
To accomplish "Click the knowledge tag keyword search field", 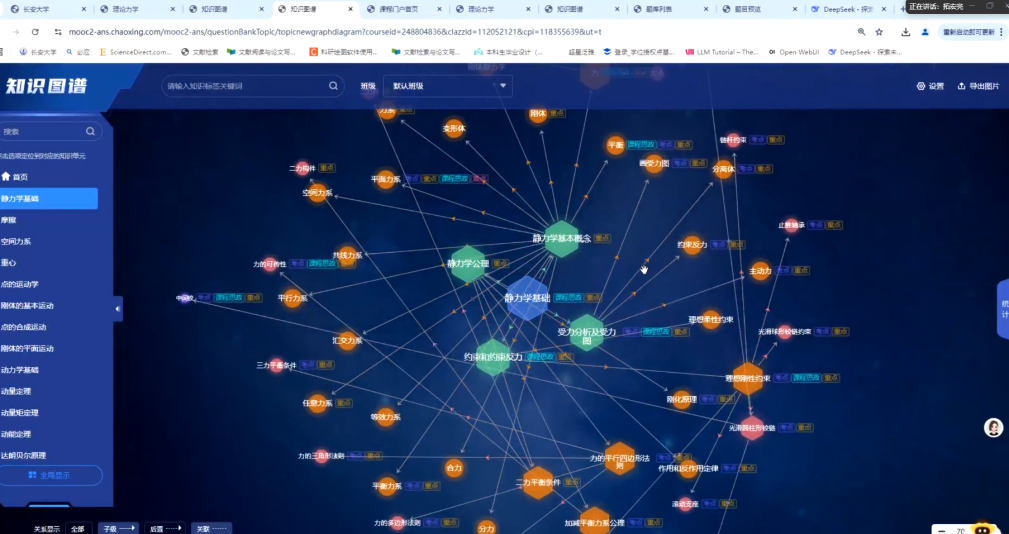I will [245, 86].
